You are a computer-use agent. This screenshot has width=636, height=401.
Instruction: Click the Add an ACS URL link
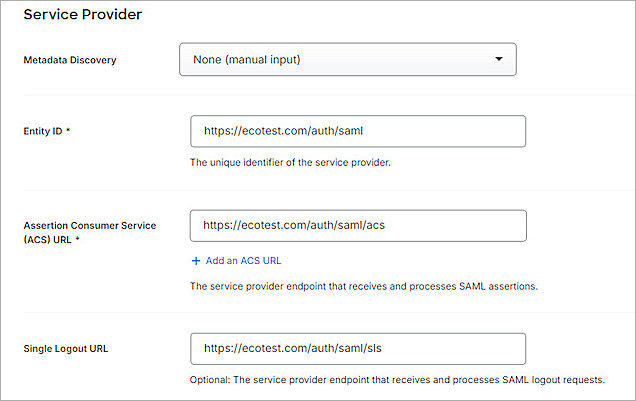click(243, 260)
